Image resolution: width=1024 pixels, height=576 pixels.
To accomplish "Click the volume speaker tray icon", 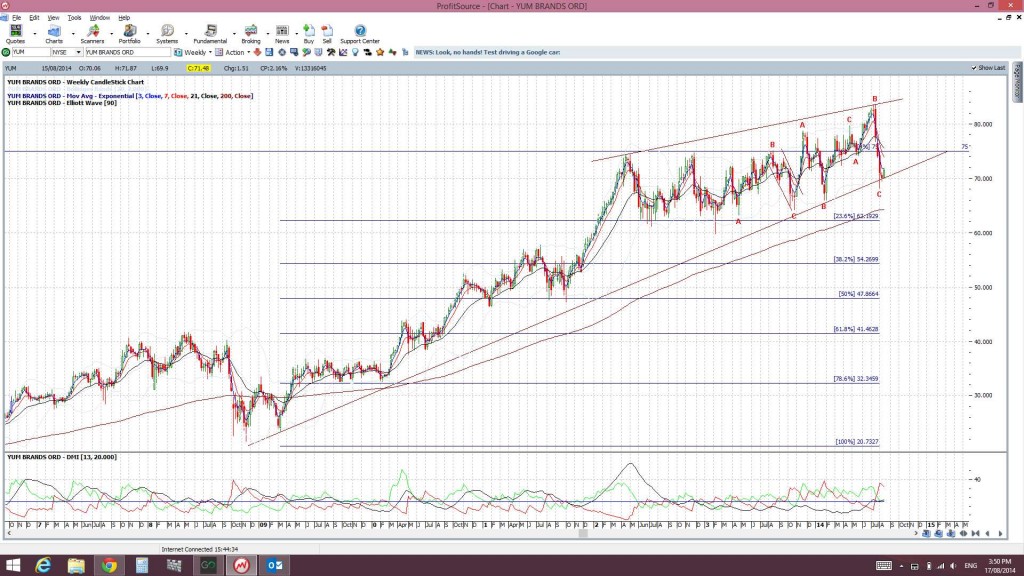I will [953, 566].
